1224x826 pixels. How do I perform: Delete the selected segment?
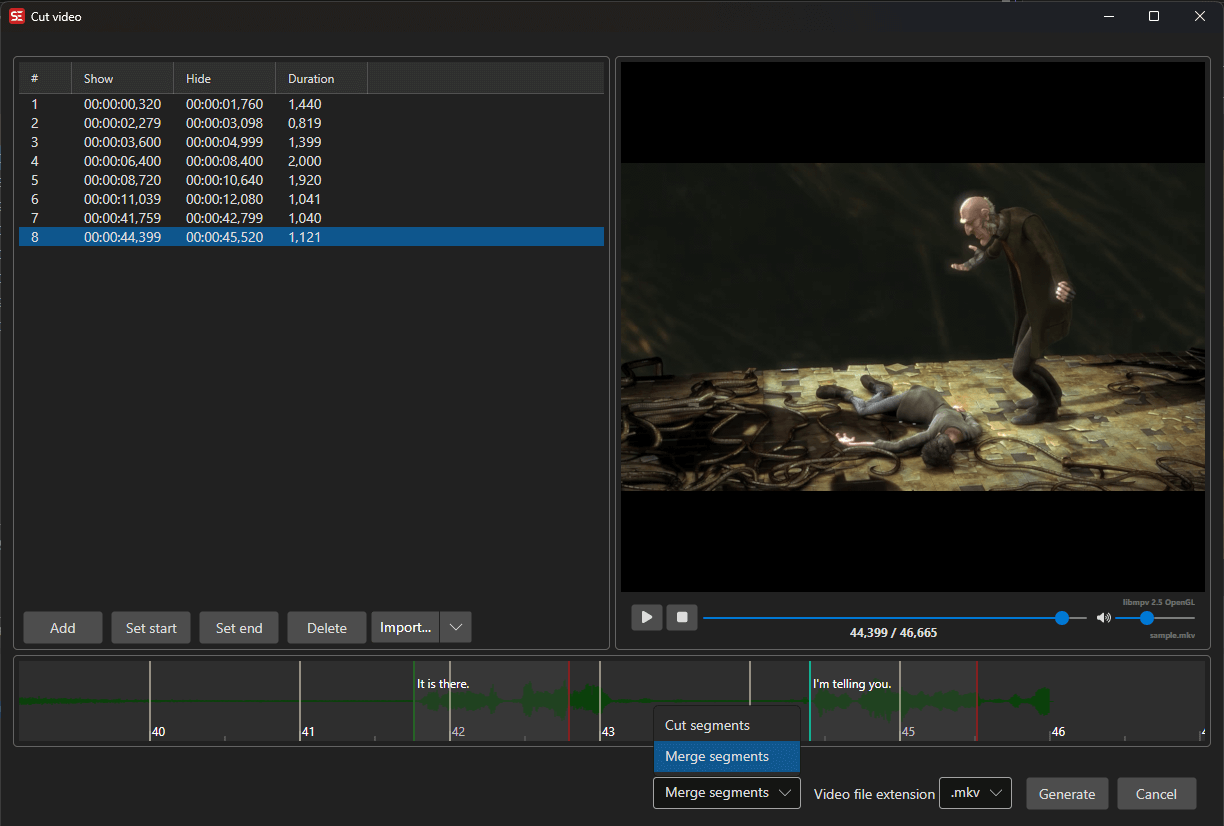click(326, 627)
